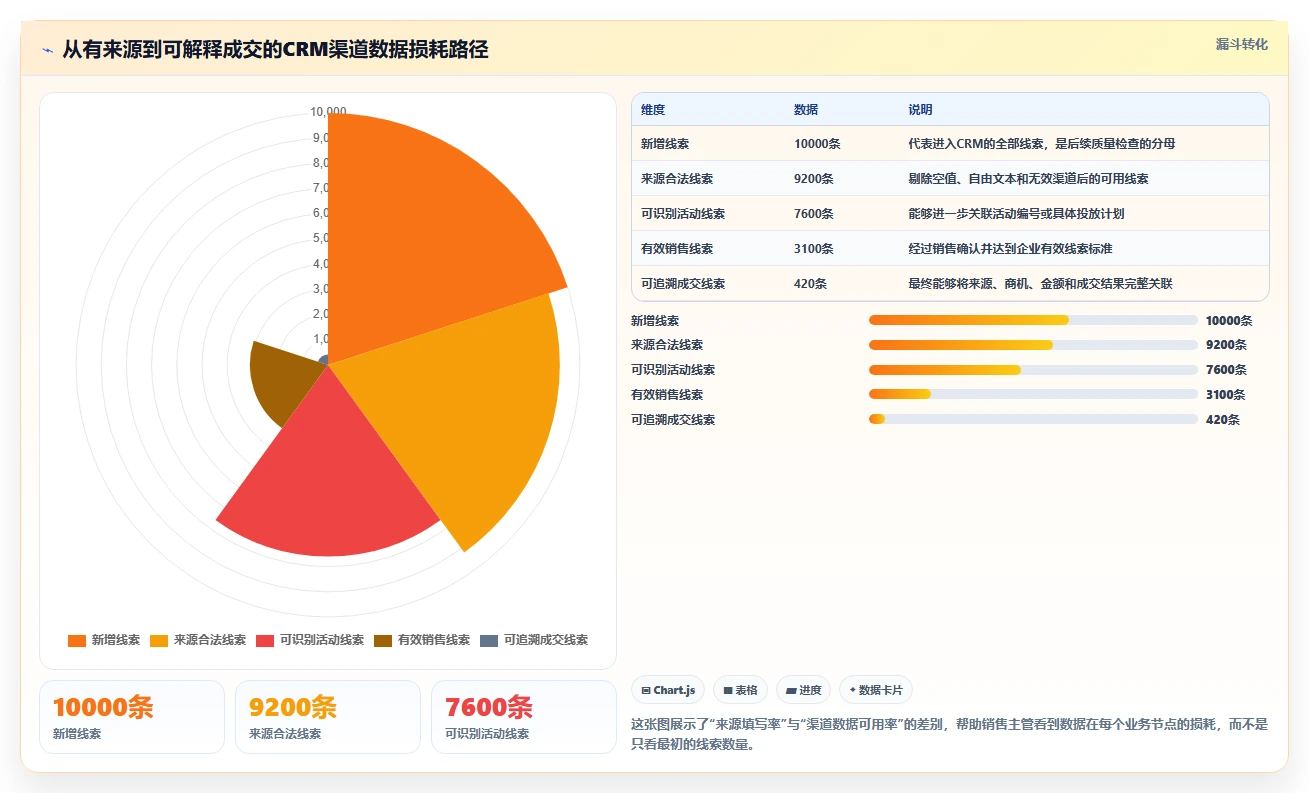Toggle the 新增线索 legend entry

(x=104, y=640)
